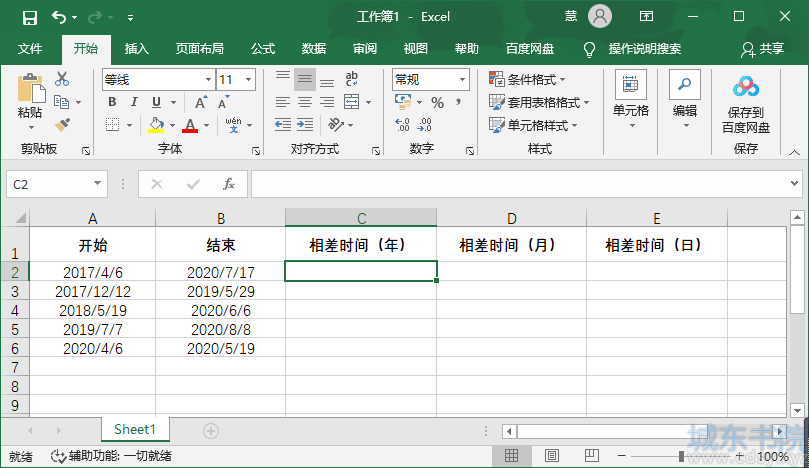Click the Copy icon in the clipboard group
Viewport: 809px width, 468px height.
pos(61,102)
